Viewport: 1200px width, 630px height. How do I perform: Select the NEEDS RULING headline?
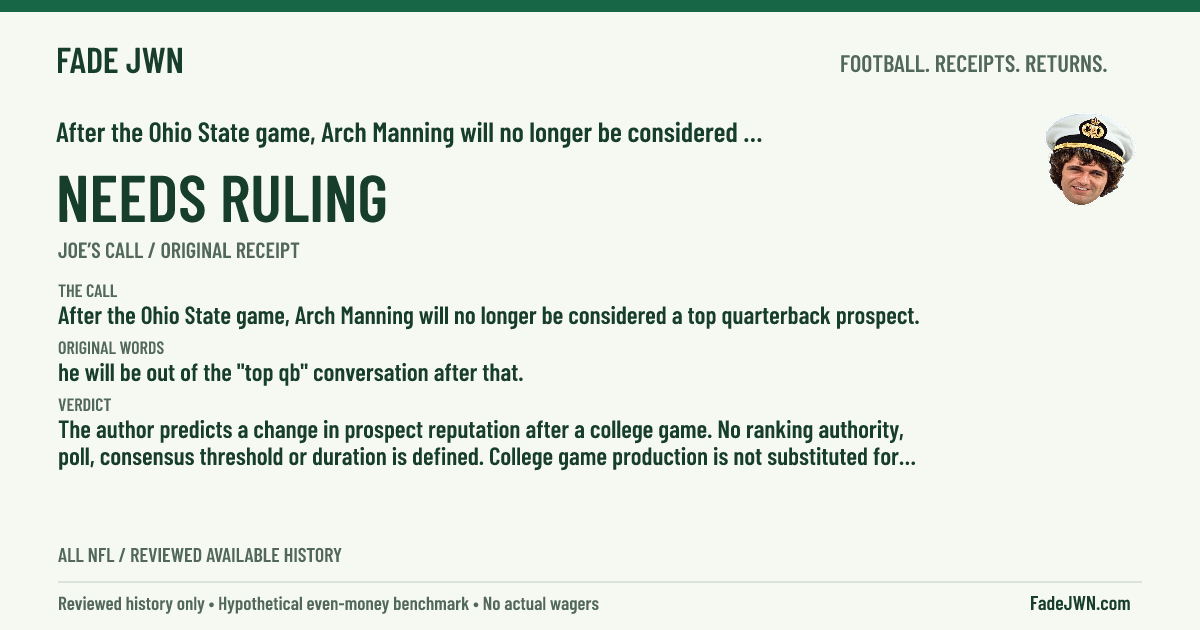(x=222, y=199)
